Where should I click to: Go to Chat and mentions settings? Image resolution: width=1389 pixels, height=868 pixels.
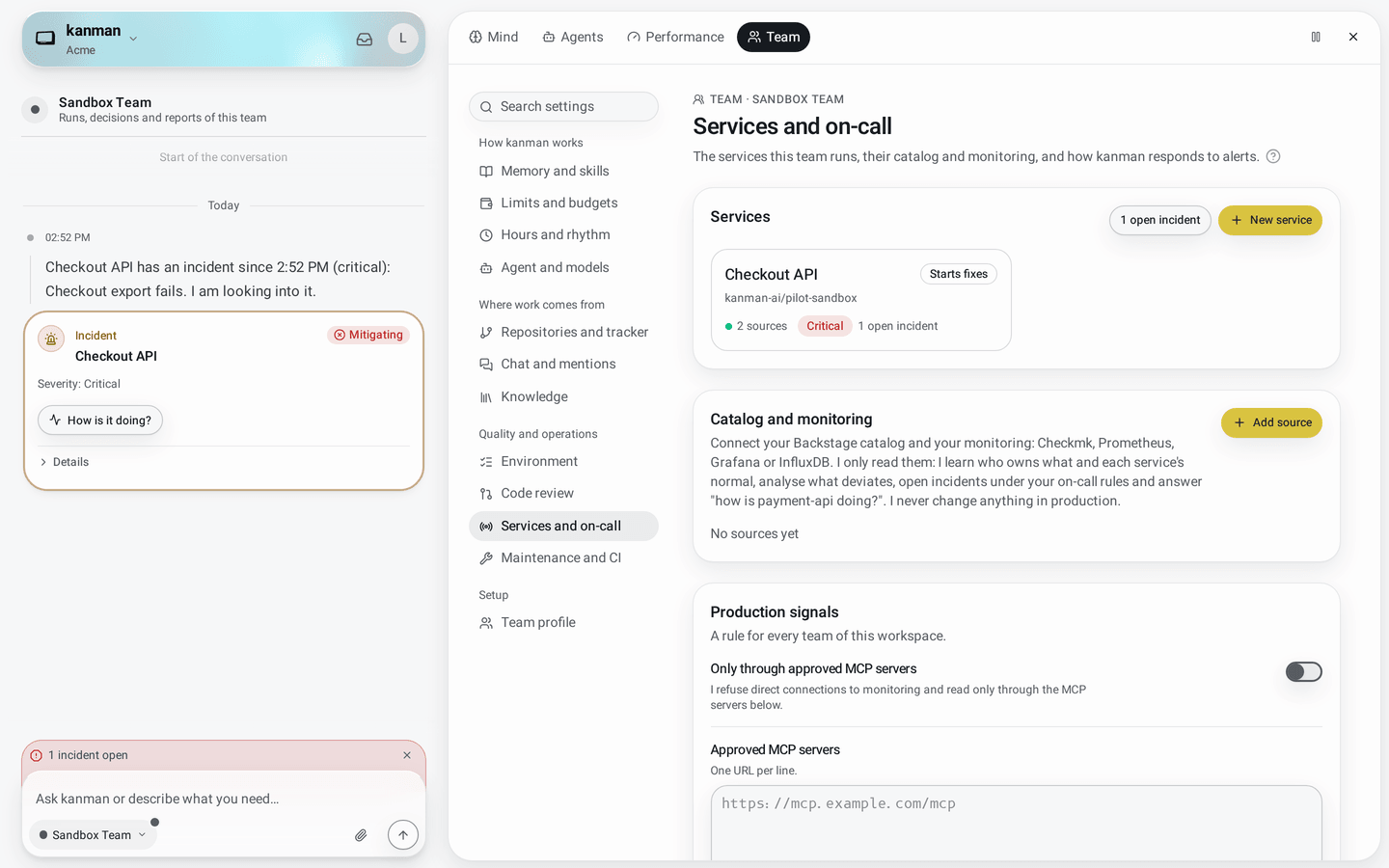(x=563, y=364)
